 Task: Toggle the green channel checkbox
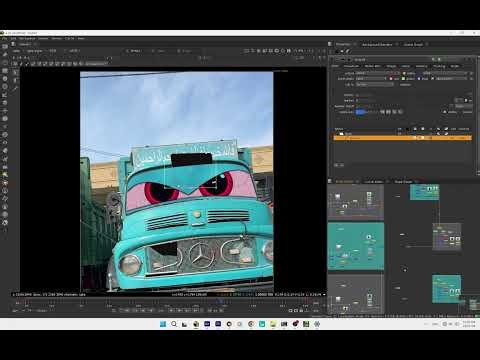[x=403, y=79]
